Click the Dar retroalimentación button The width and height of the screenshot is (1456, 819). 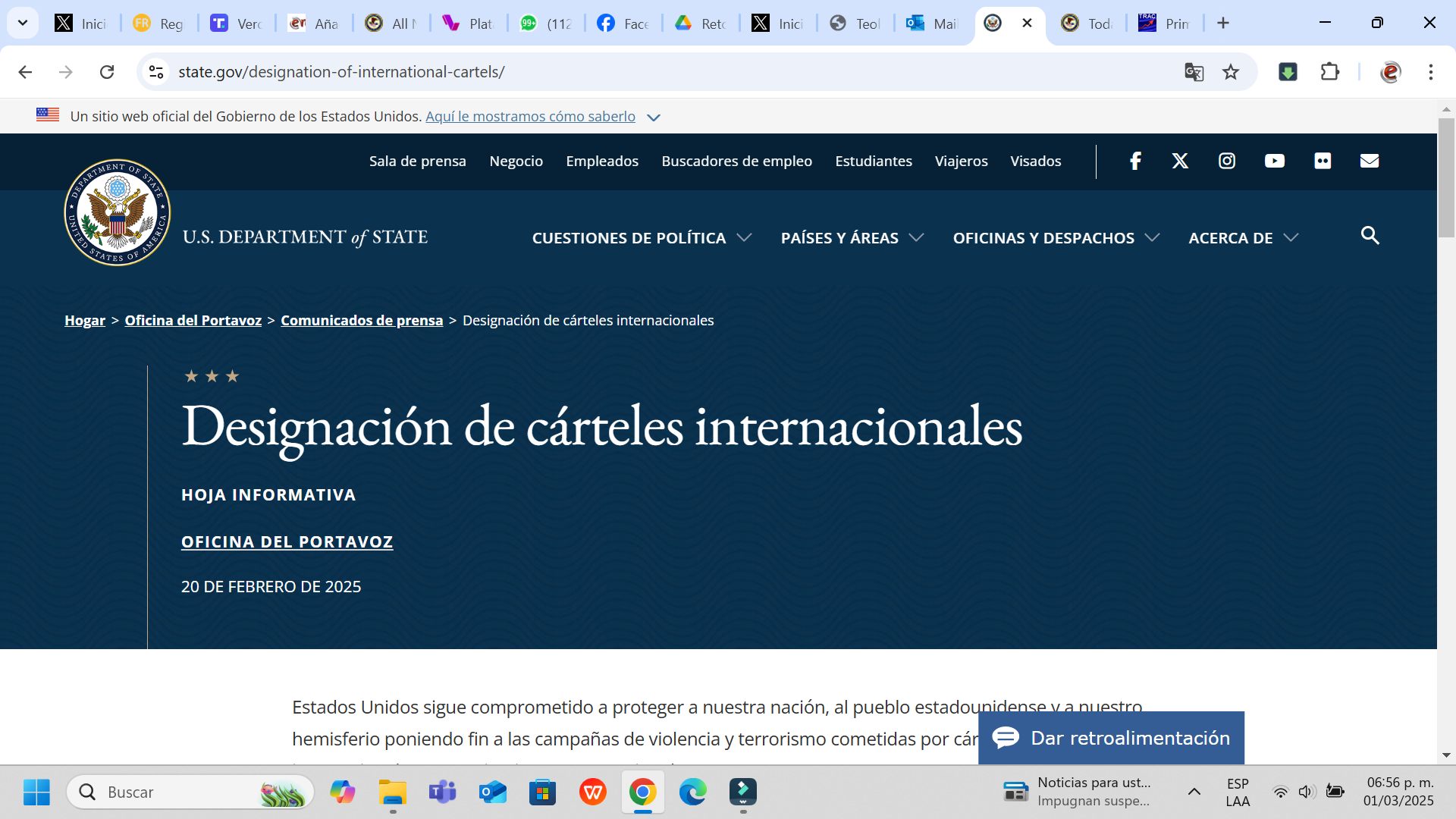tap(1112, 737)
